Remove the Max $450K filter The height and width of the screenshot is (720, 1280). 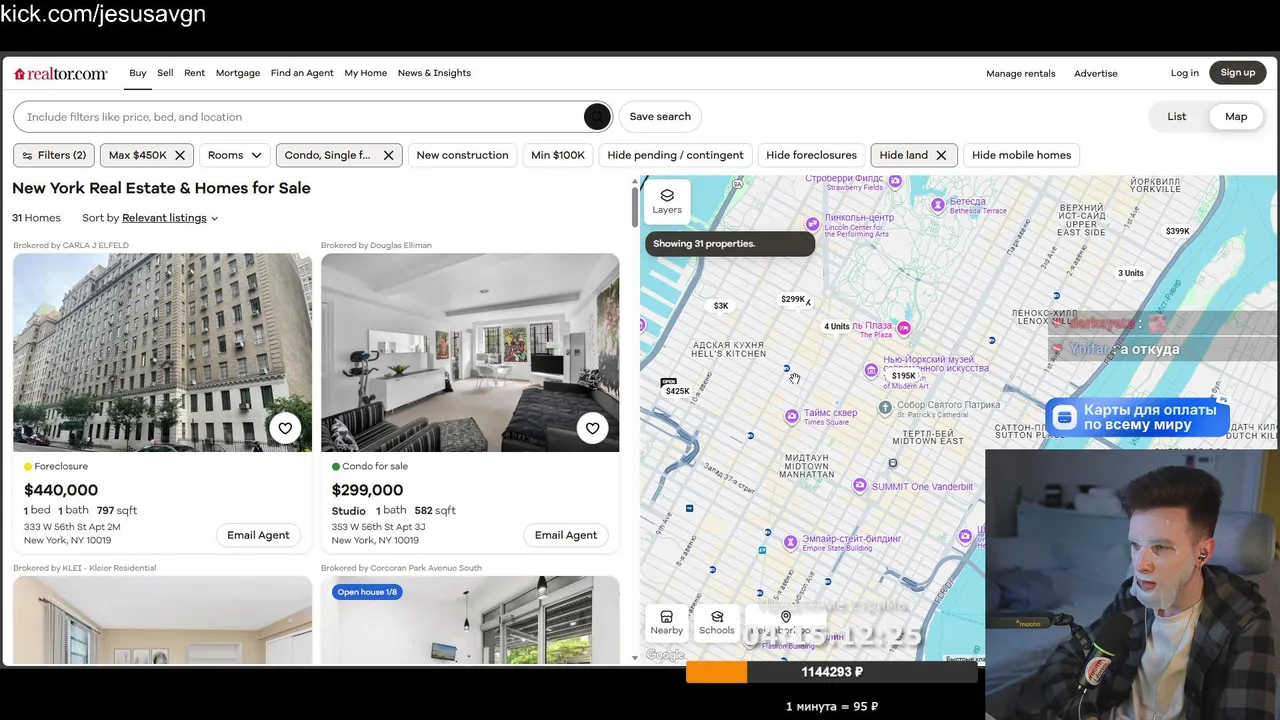180,155
